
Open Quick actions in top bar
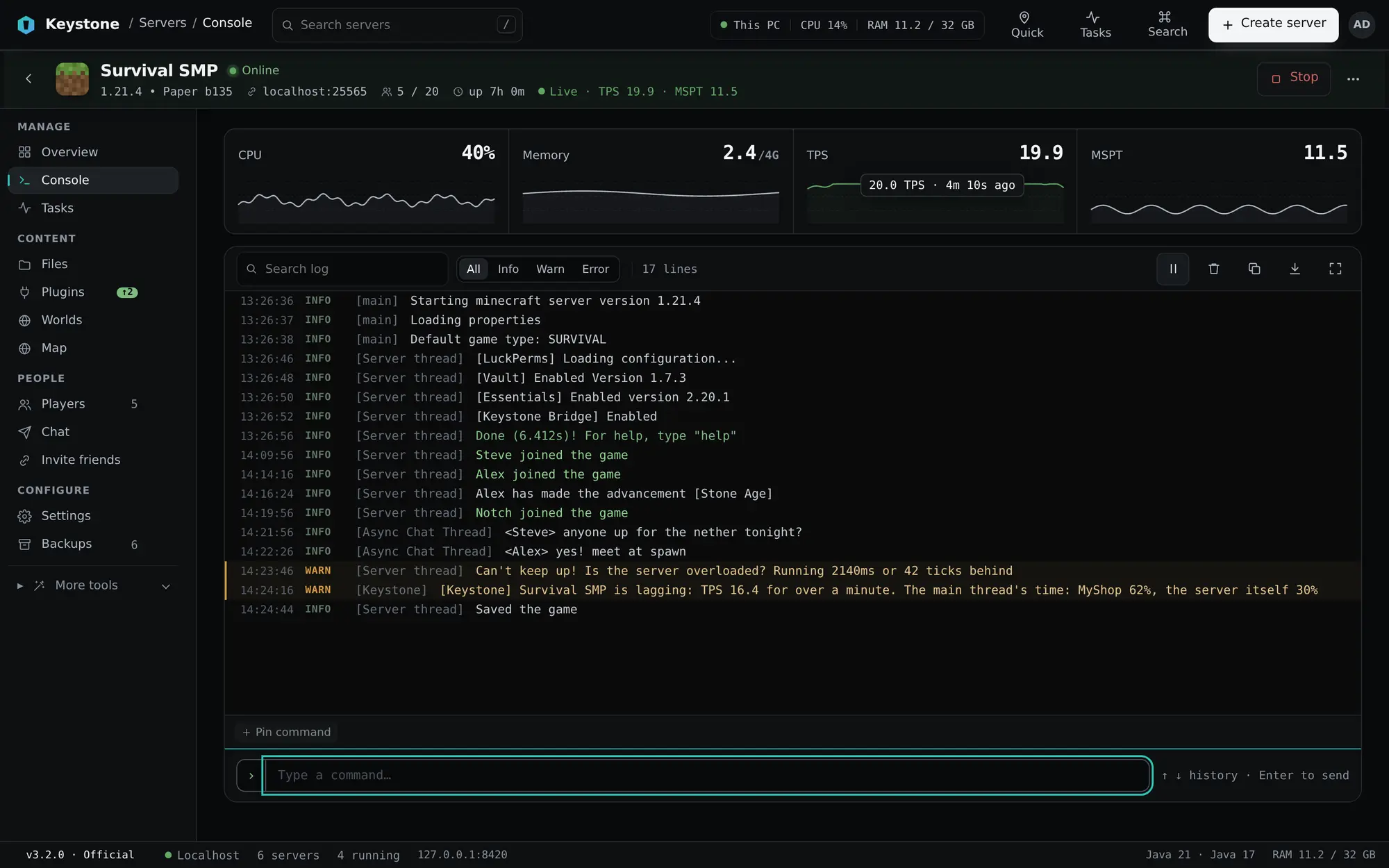tap(1026, 25)
